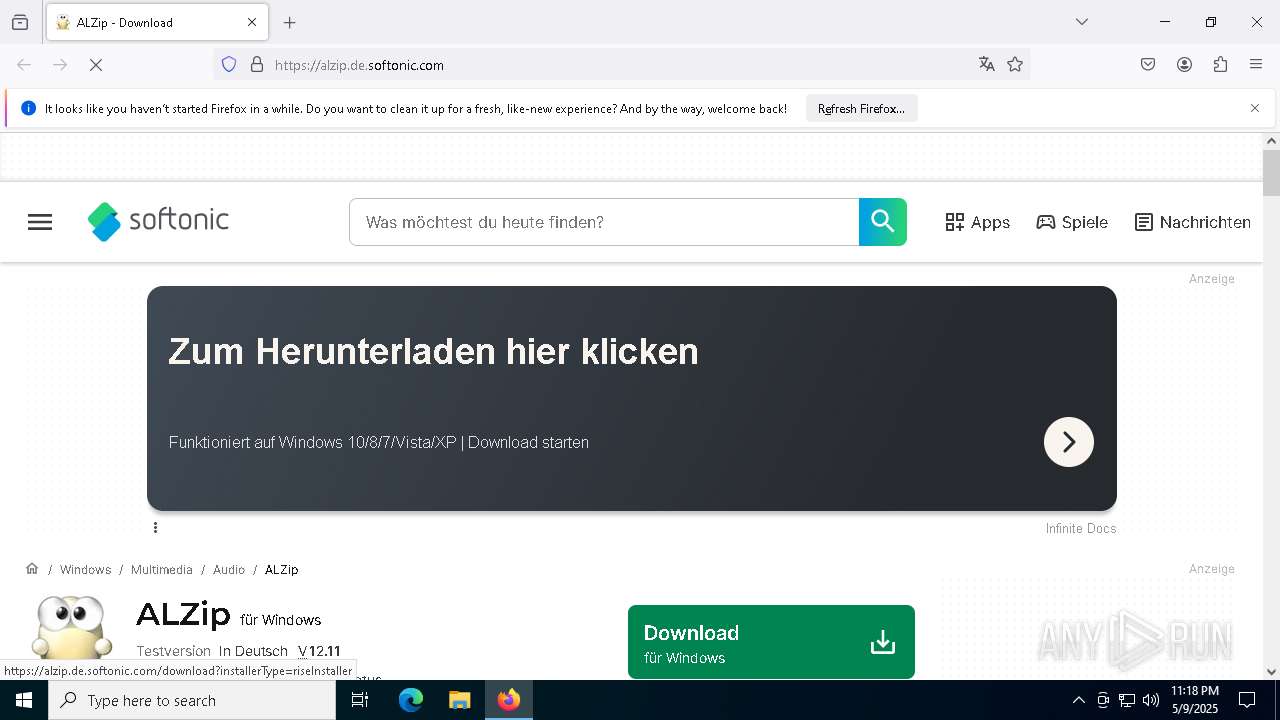Click the version V 12.11 text
This screenshot has height=720, width=1280.
coord(319,651)
